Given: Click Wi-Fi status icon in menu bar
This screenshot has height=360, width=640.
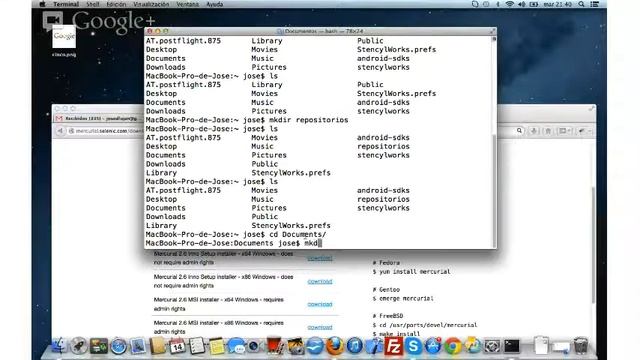Looking at the screenshot, I should [x=509, y=4].
